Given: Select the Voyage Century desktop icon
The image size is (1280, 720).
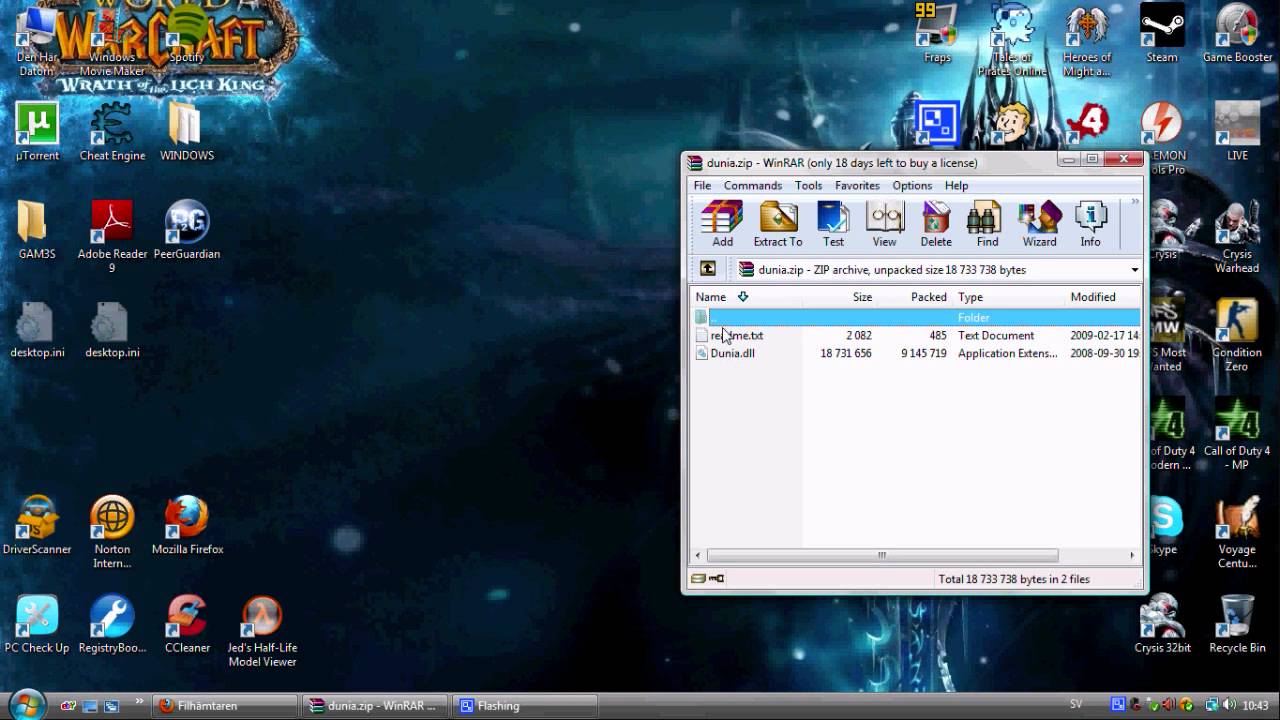Looking at the screenshot, I should pyautogui.click(x=1237, y=533).
